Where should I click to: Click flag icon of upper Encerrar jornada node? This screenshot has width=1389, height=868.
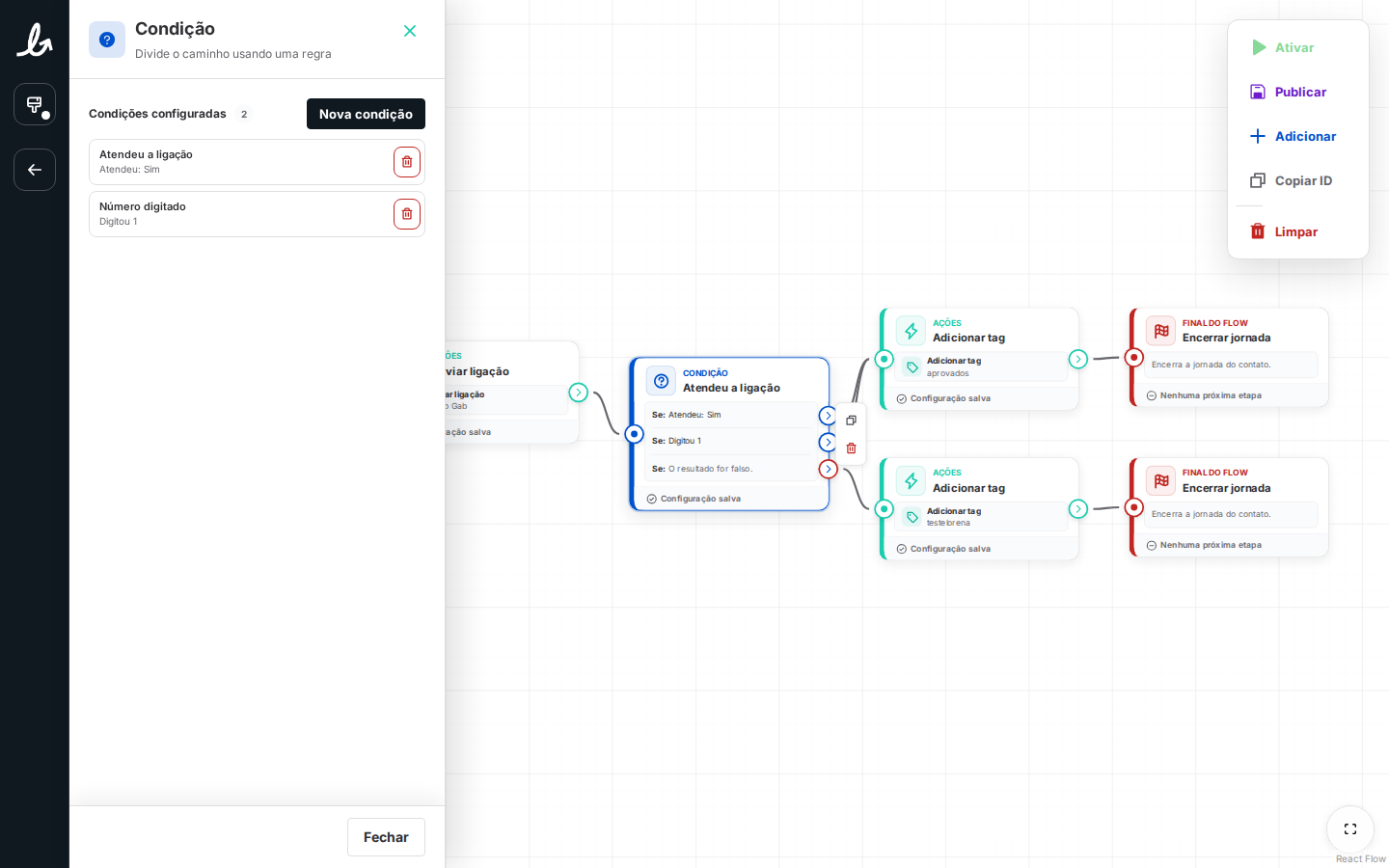click(1160, 331)
